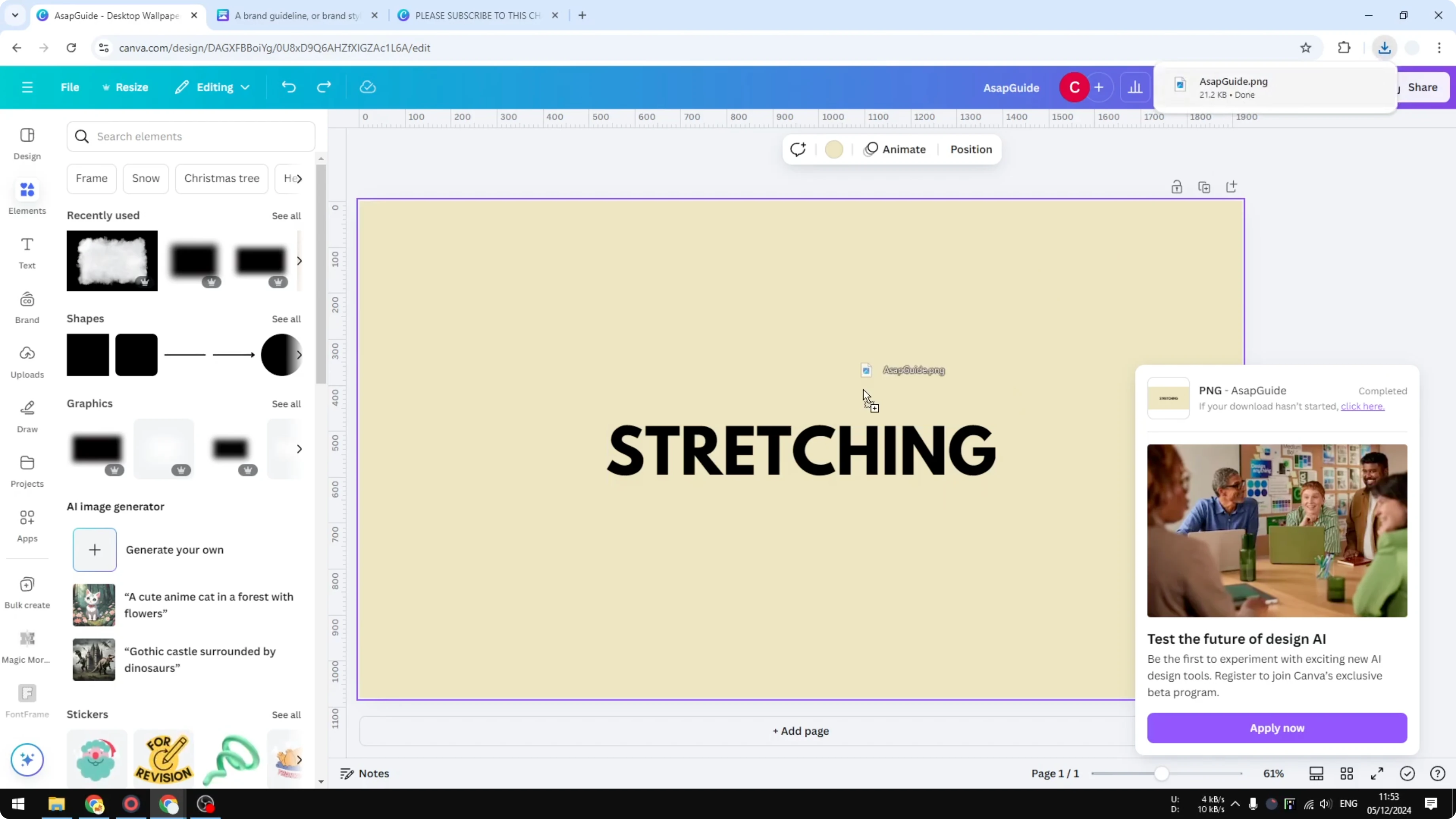Open the browser tab list dropdown
Image resolution: width=1456 pixels, height=819 pixels.
pos(15,15)
